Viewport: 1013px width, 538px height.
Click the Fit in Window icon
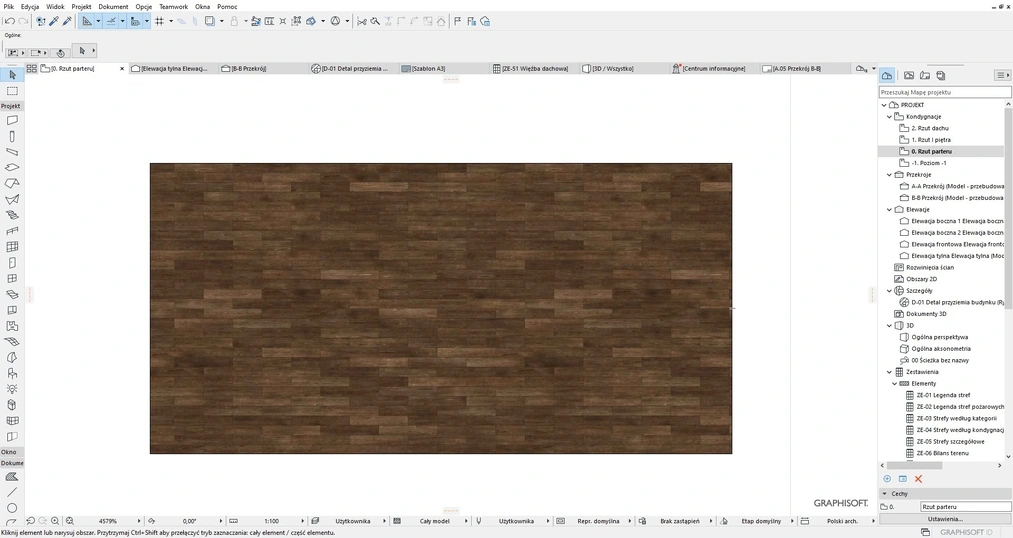(x=70, y=521)
